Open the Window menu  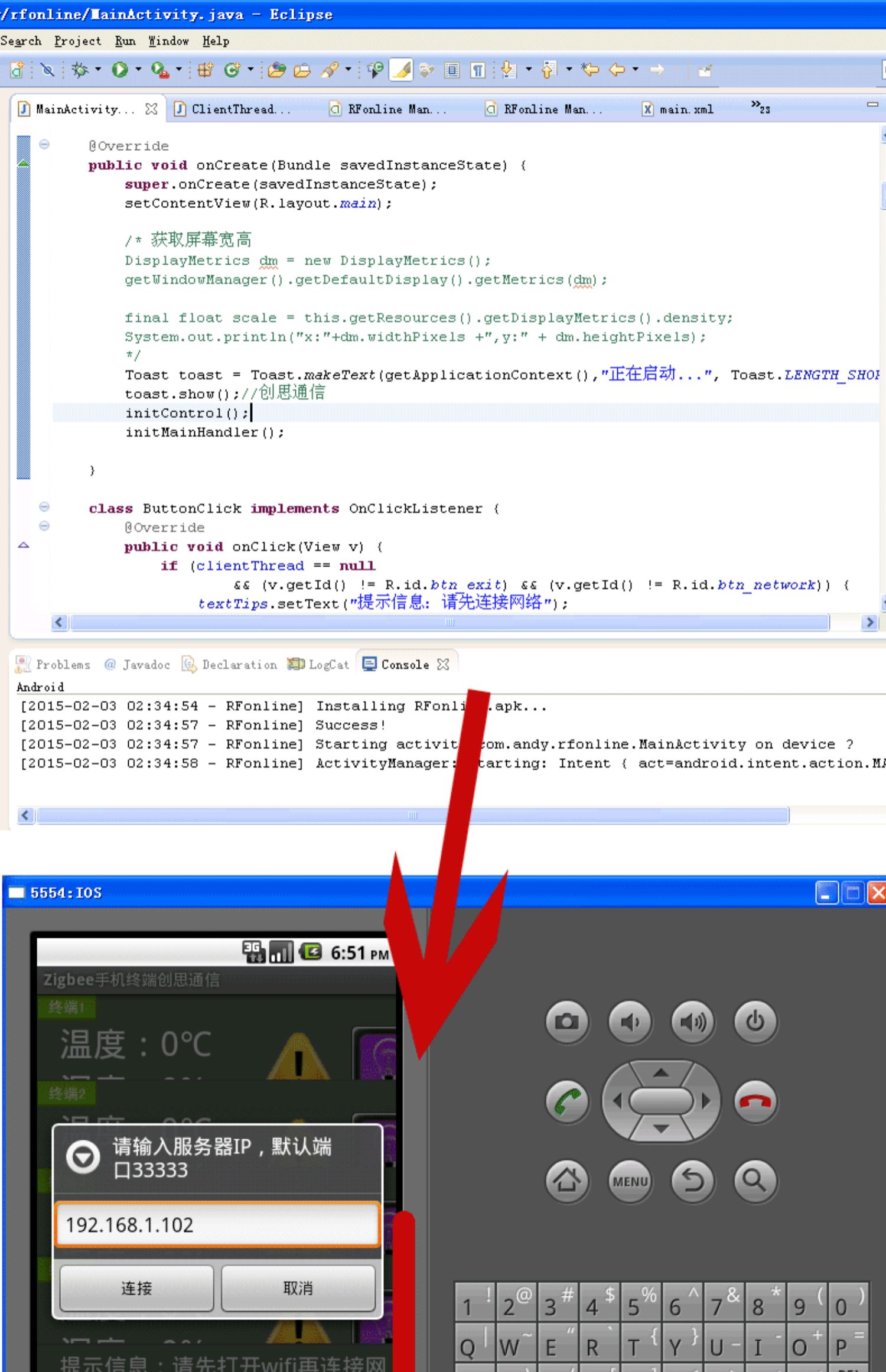[169, 41]
